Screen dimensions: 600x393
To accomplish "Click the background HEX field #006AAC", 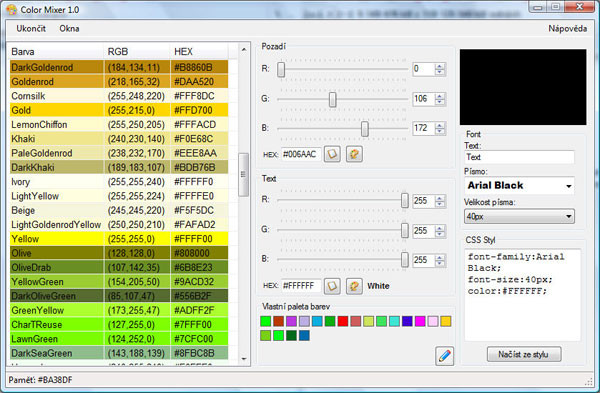I will coord(301,154).
